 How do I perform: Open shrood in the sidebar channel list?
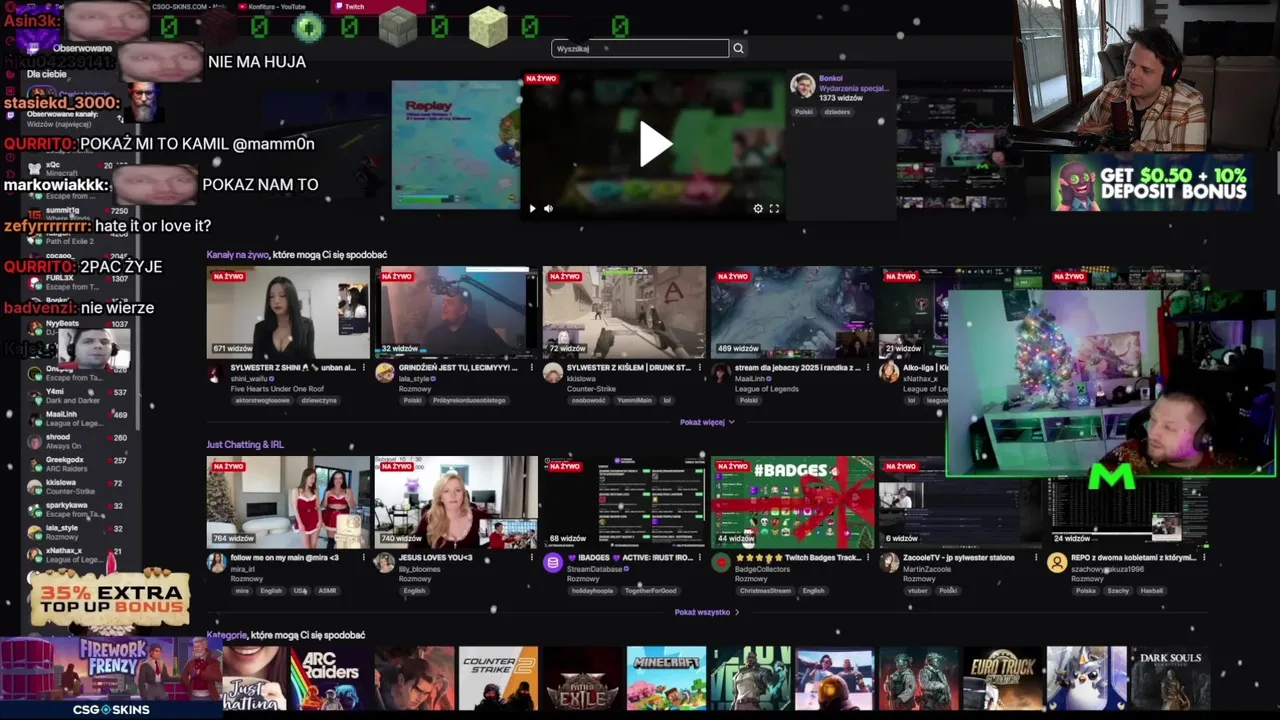click(80, 442)
